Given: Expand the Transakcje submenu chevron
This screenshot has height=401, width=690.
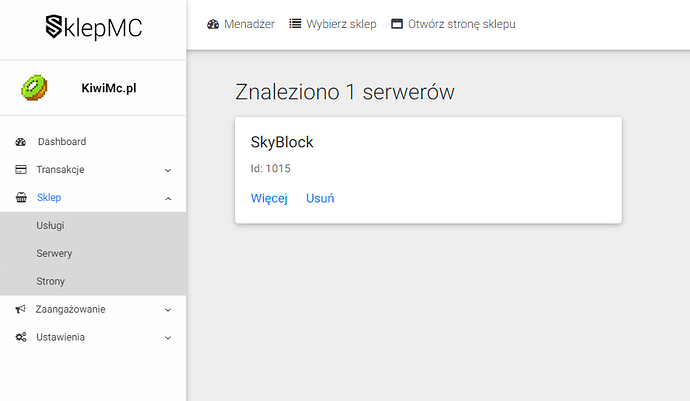Looking at the screenshot, I should [167, 170].
